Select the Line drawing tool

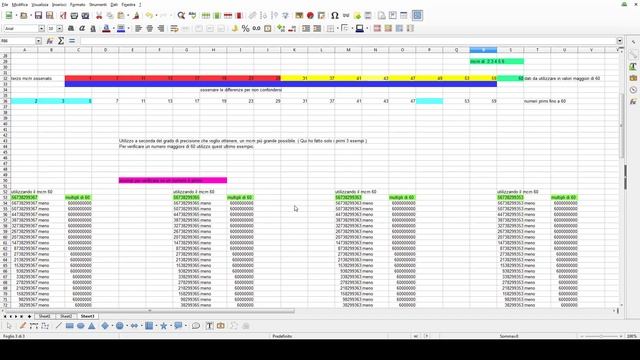pyautogui.click(x=58, y=326)
